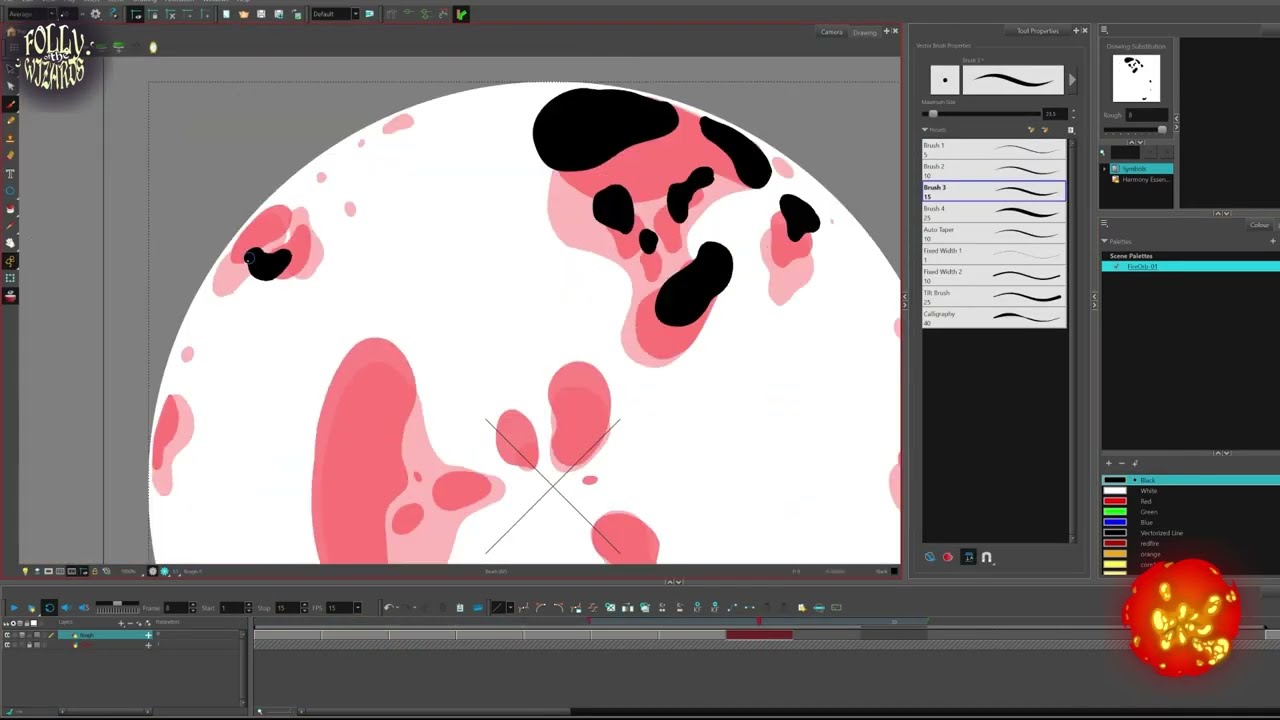Image resolution: width=1280 pixels, height=720 pixels.
Task: Select the Calligraphy preset
Action: [994, 317]
